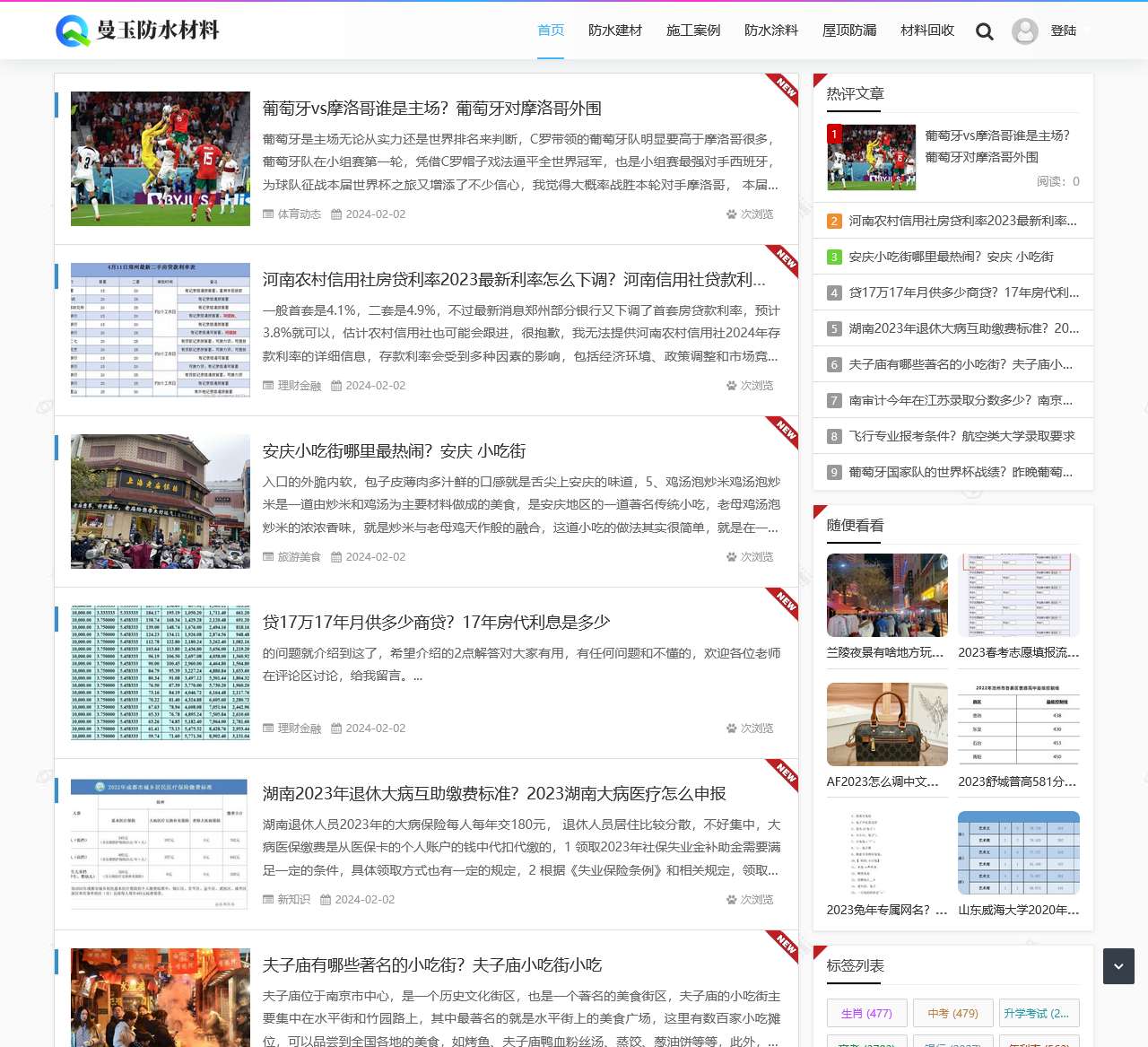Click the 曼玉防水材料 site logo
The image size is (1148, 1047).
(135, 30)
